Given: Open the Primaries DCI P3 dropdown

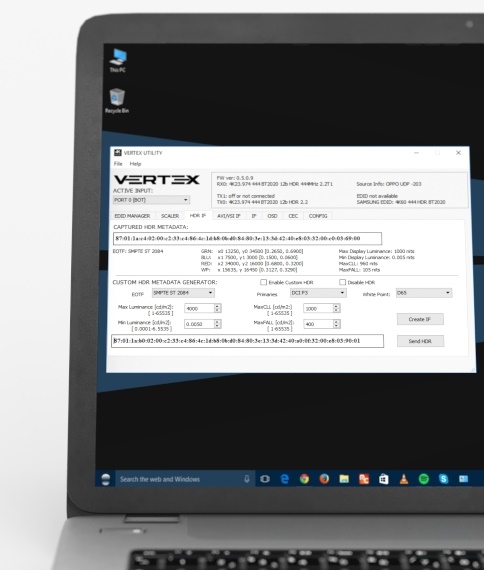Looking at the screenshot, I should tap(318, 293).
